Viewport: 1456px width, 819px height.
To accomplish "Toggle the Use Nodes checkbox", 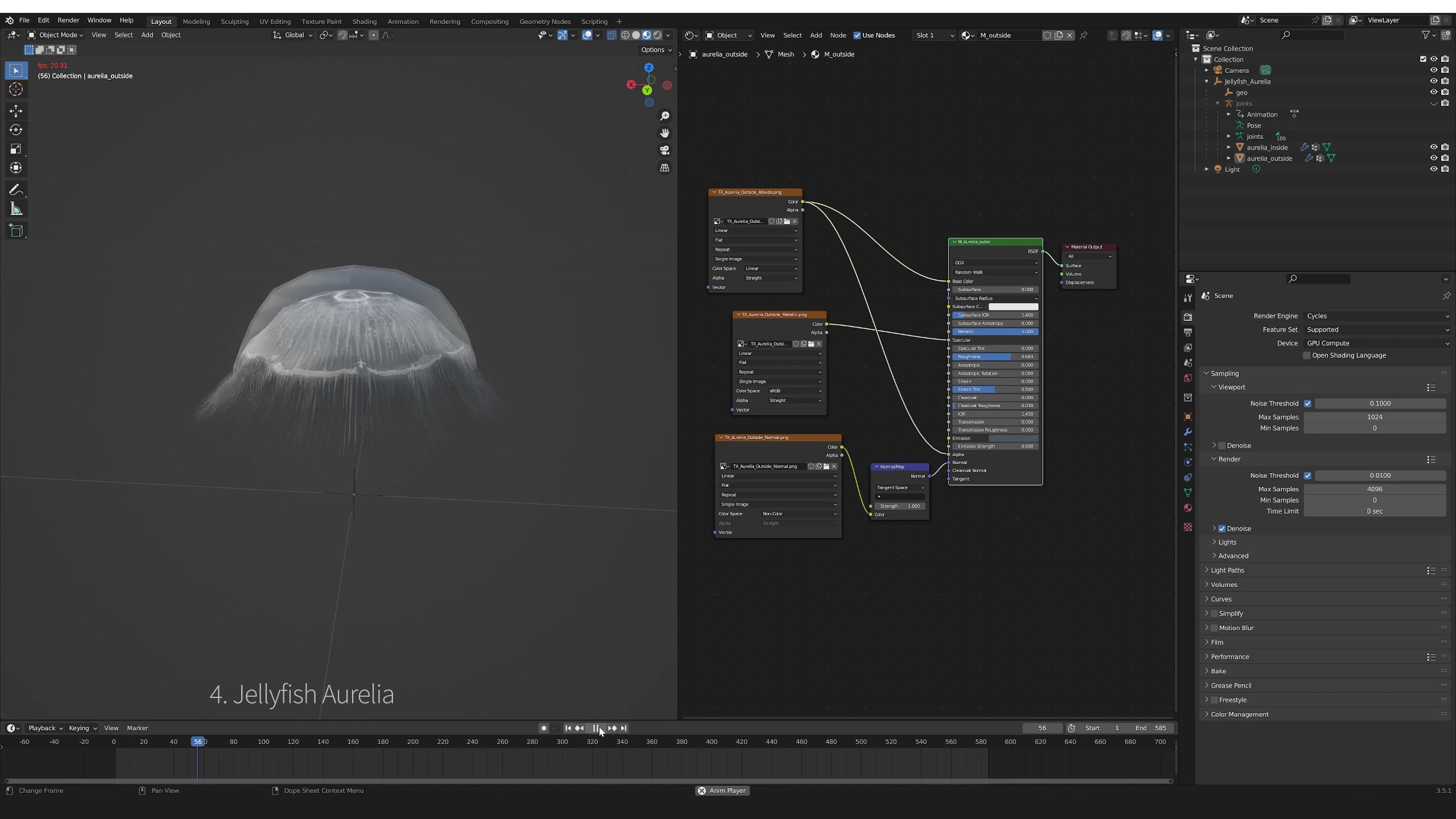I will 857,35.
